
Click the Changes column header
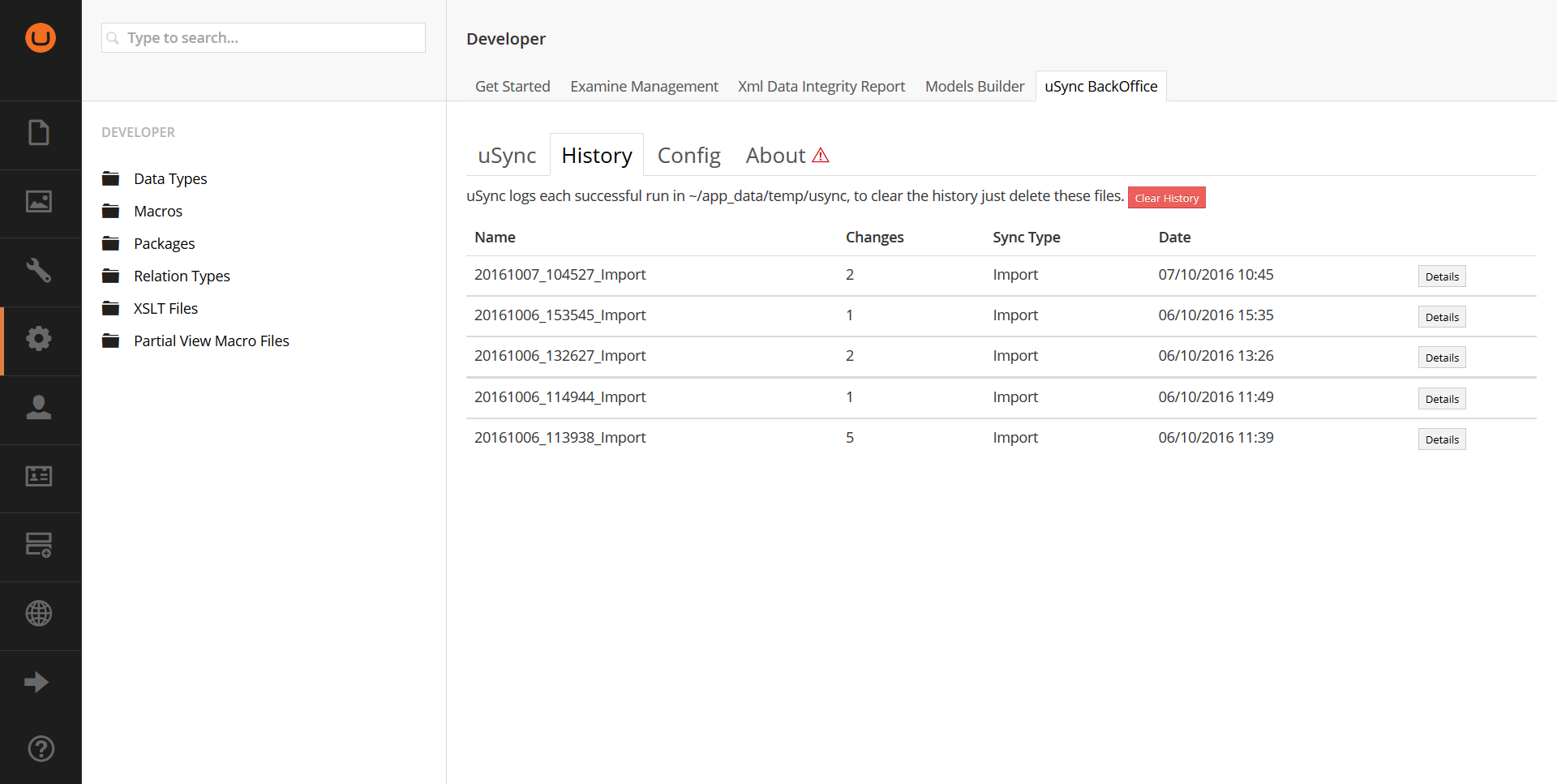[x=875, y=237]
